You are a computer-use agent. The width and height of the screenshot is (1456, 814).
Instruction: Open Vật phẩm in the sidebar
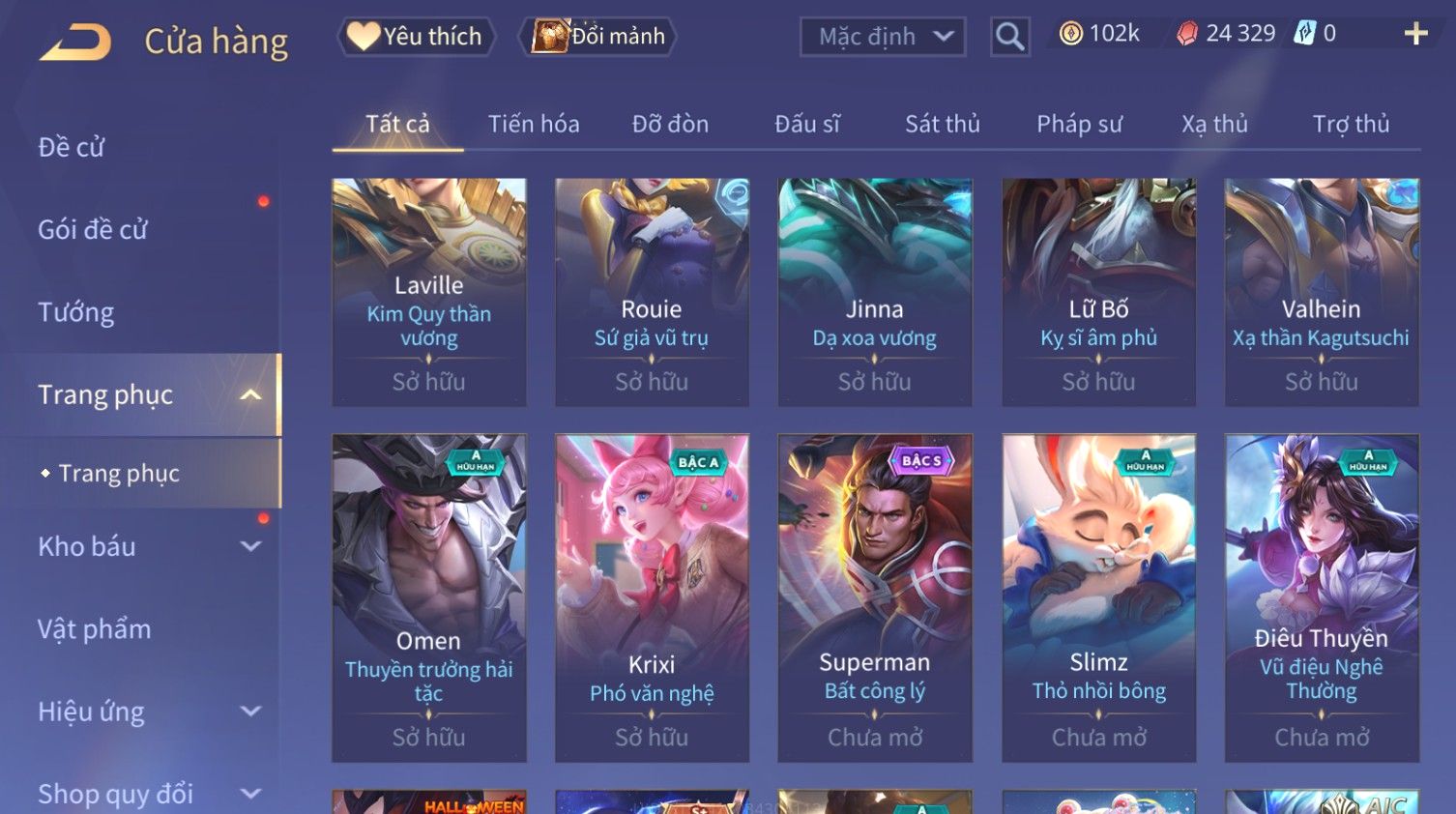[x=95, y=629]
